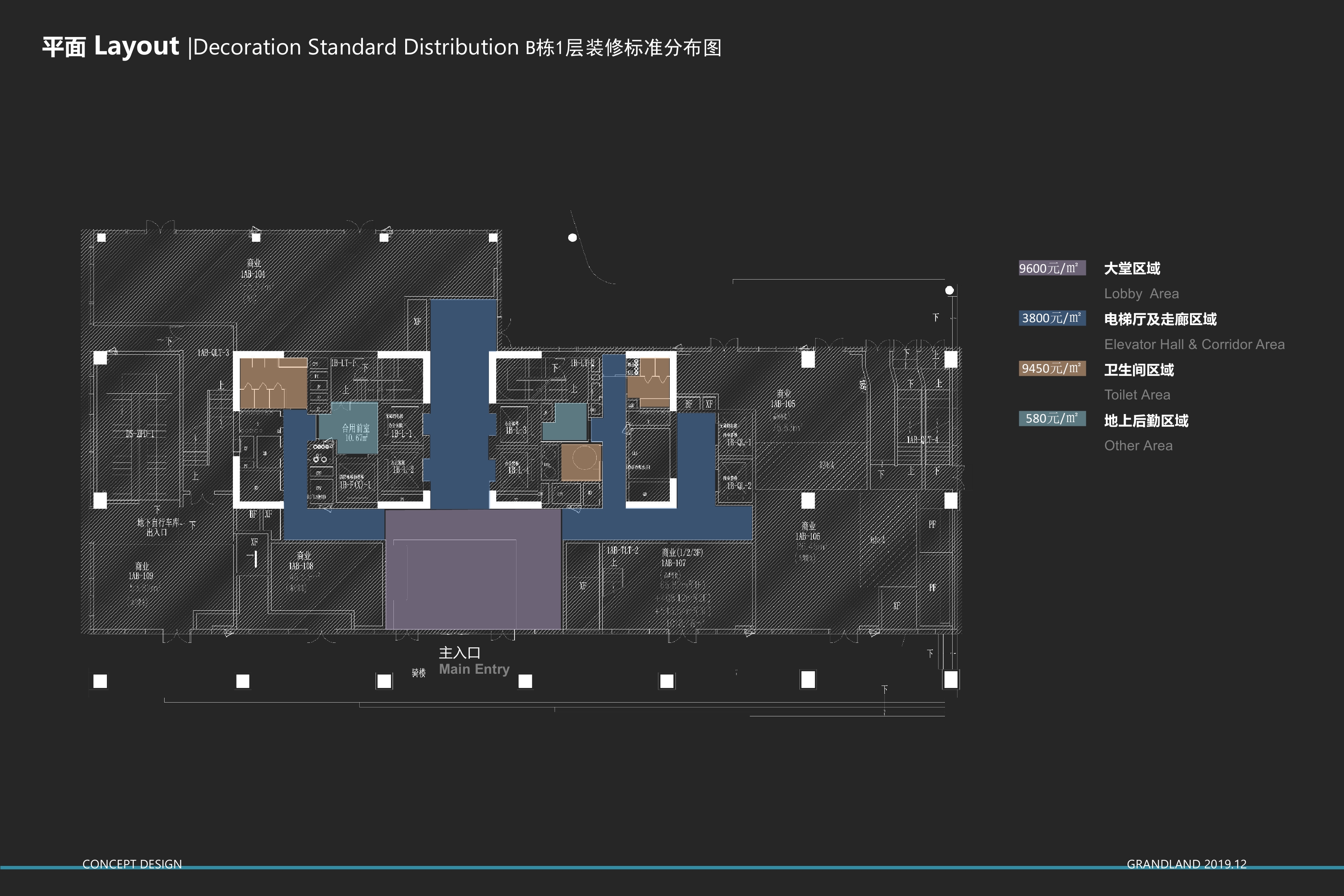The height and width of the screenshot is (896, 1344).
Task: Click the 平面 Layout title text
Action: [111, 46]
